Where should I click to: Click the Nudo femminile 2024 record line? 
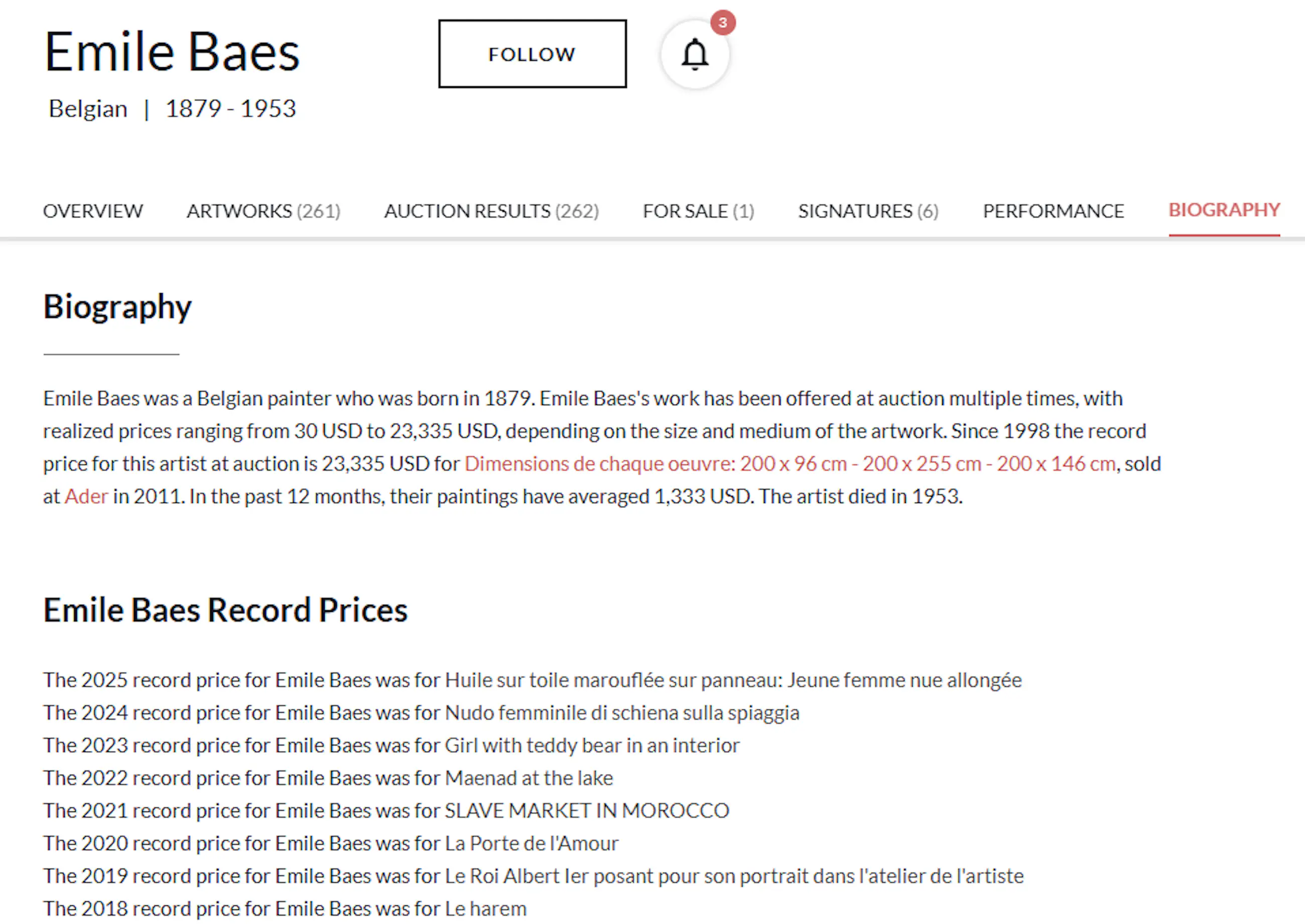(x=421, y=713)
